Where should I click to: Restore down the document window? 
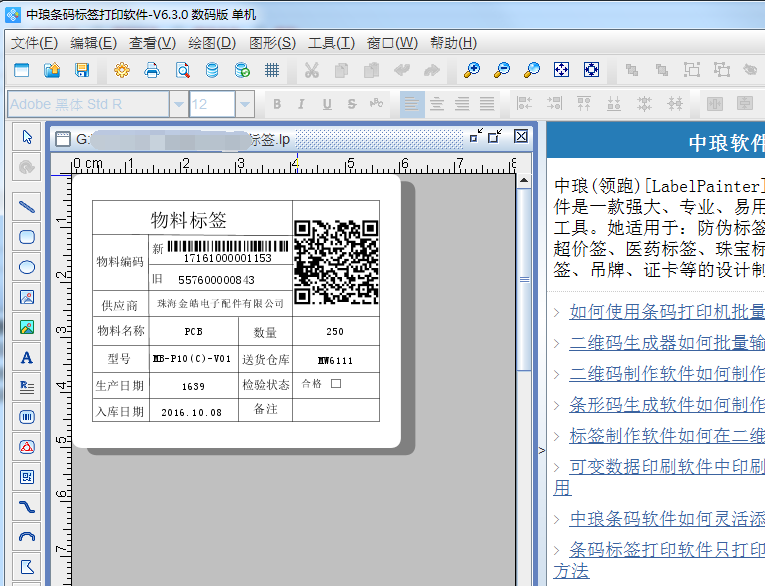click(x=495, y=137)
